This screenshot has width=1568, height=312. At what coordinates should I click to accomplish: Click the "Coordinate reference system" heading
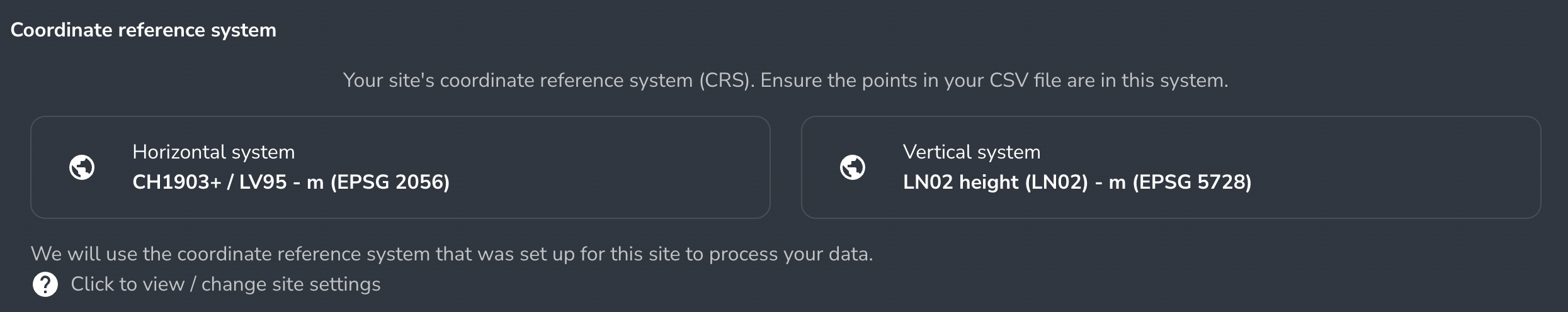(x=144, y=30)
